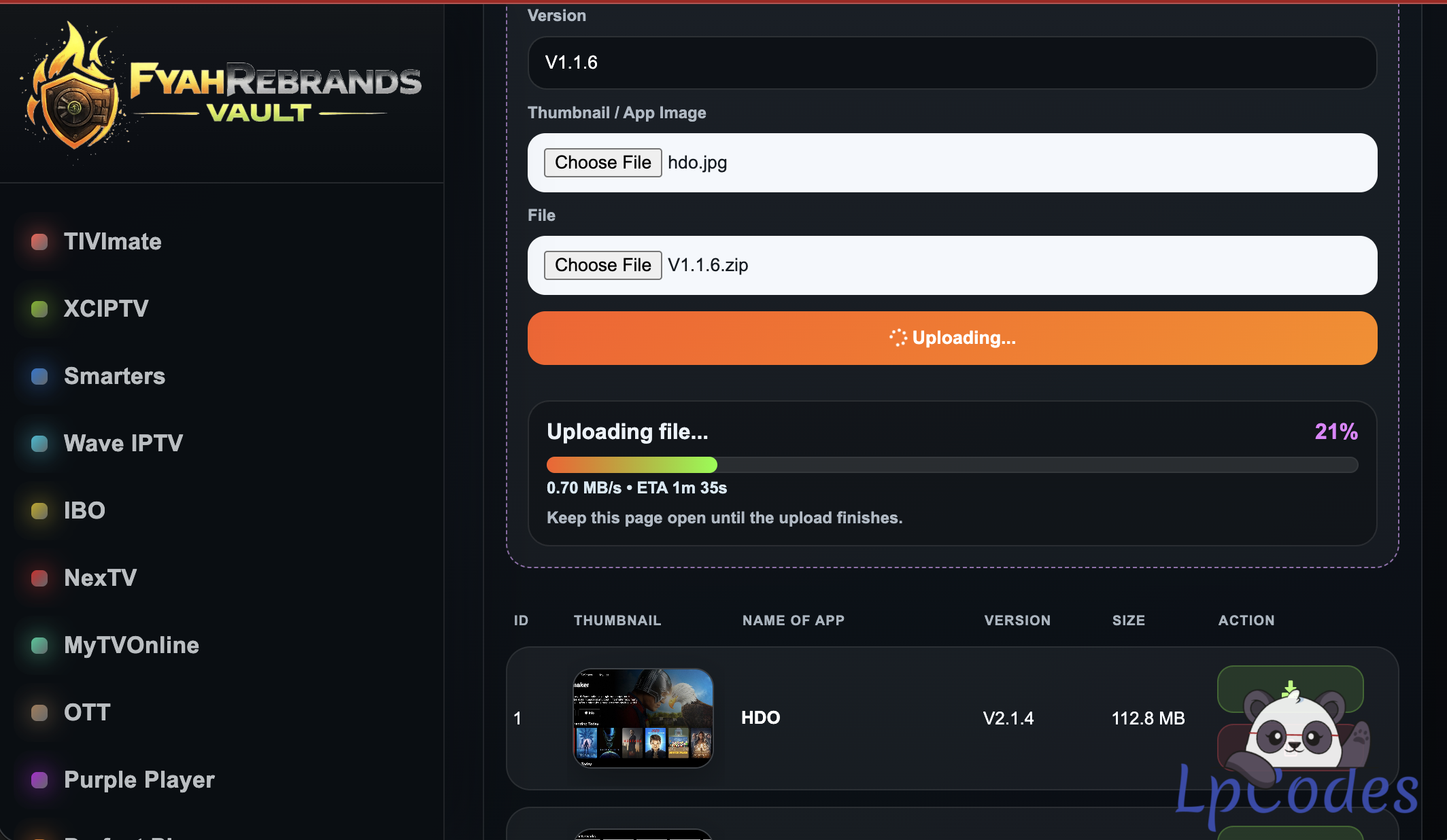
Task: Click the THUMBNAIL column header
Action: pyautogui.click(x=617, y=620)
